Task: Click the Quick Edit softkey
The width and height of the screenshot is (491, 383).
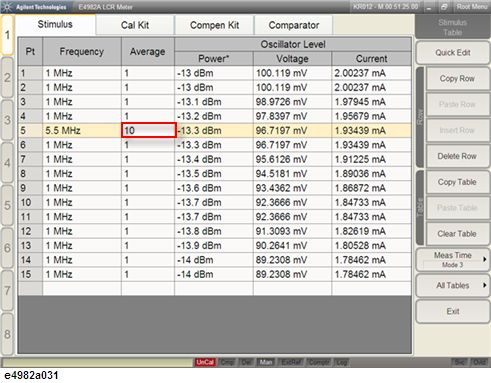Action: 453,53
